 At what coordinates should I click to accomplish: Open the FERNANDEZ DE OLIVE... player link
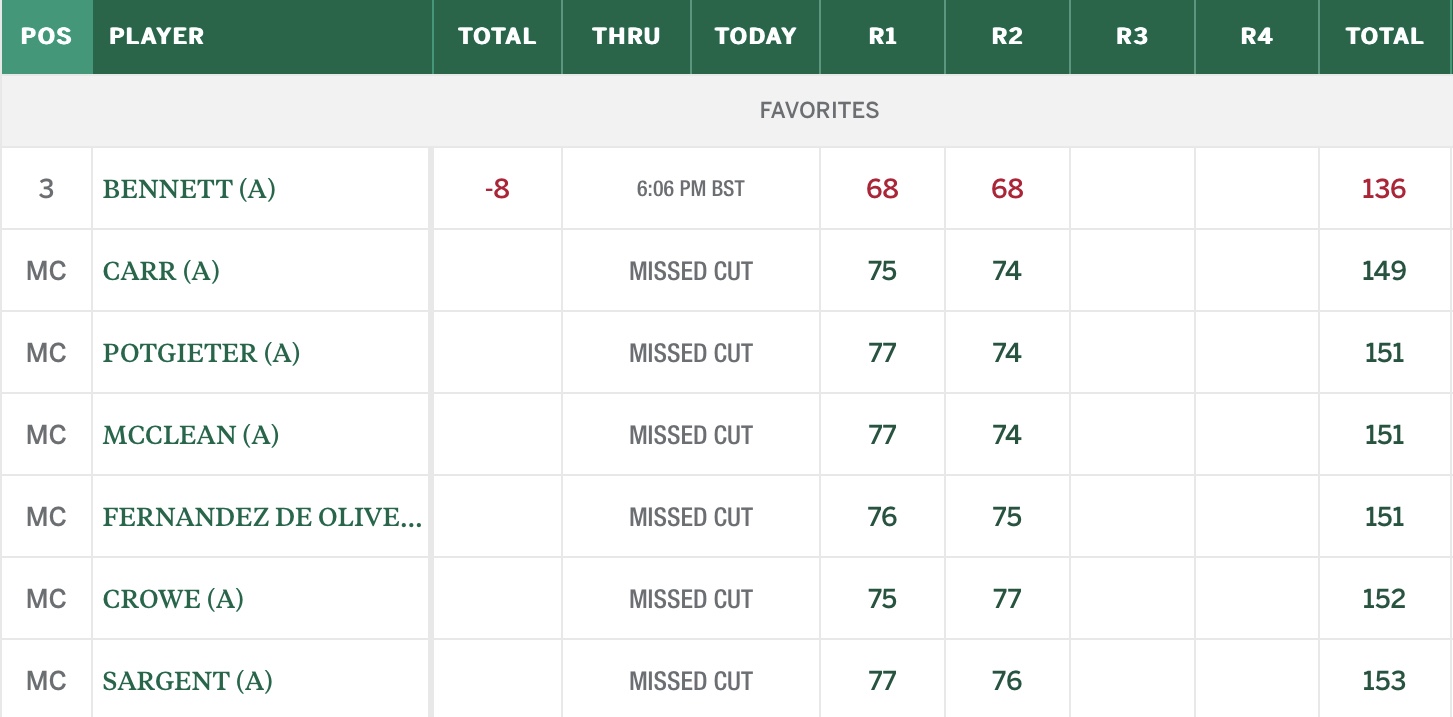(262, 517)
